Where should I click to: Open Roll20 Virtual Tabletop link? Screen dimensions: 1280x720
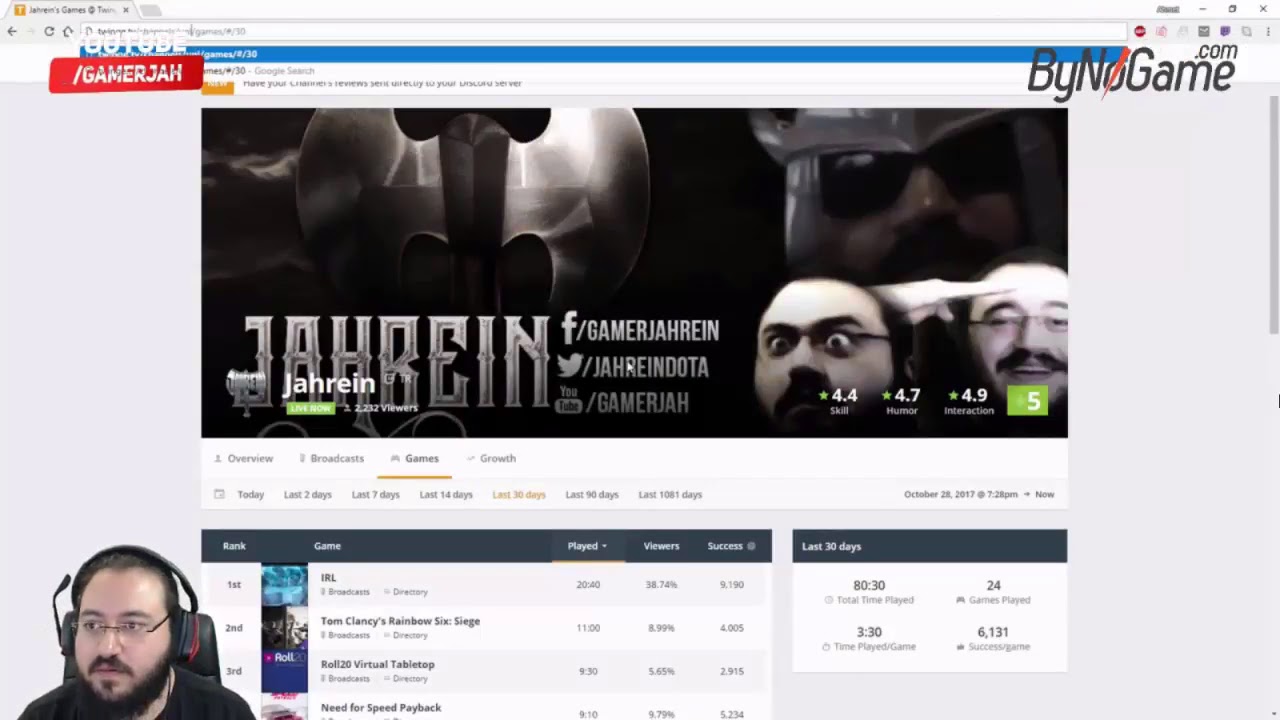point(377,664)
